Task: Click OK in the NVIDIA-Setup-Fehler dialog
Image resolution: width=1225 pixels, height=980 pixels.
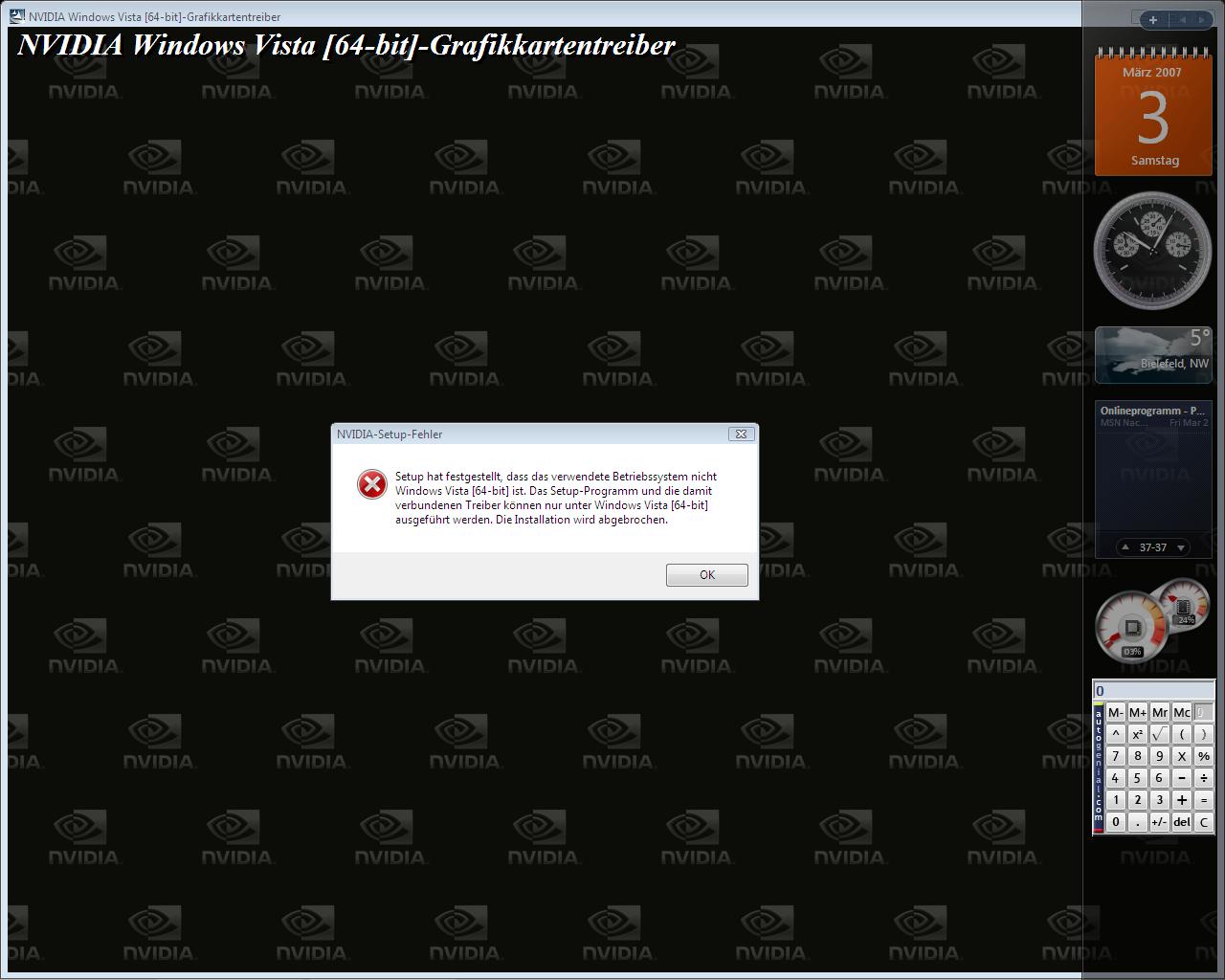Action: click(x=707, y=575)
